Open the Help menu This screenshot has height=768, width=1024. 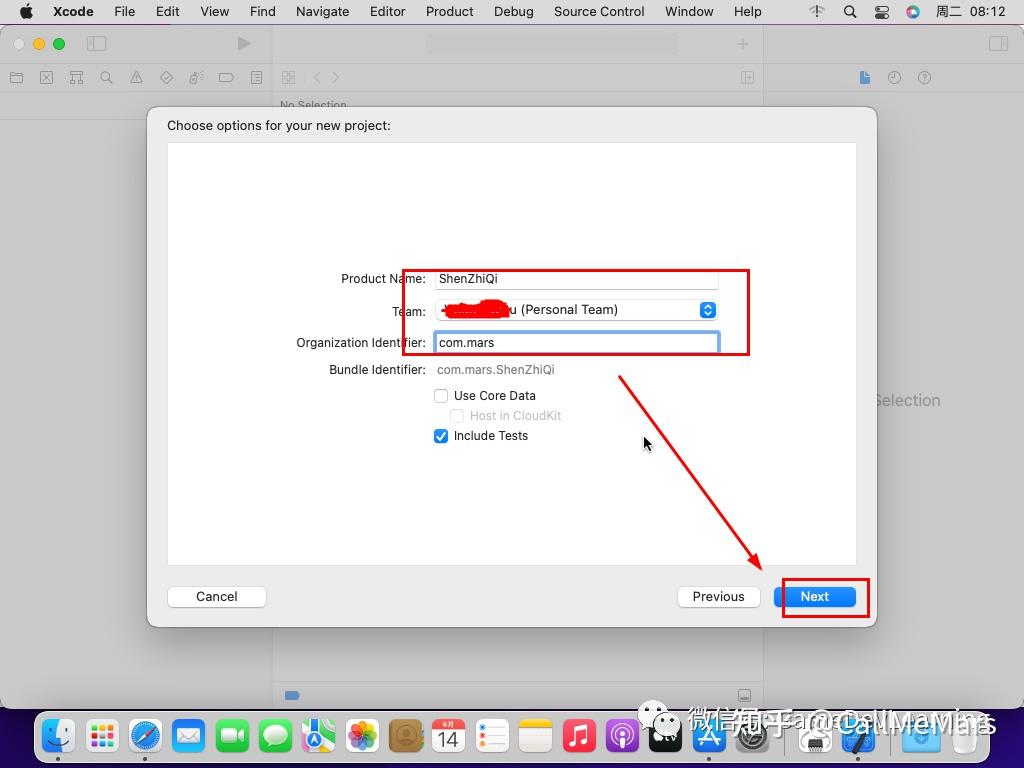tap(747, 11)
